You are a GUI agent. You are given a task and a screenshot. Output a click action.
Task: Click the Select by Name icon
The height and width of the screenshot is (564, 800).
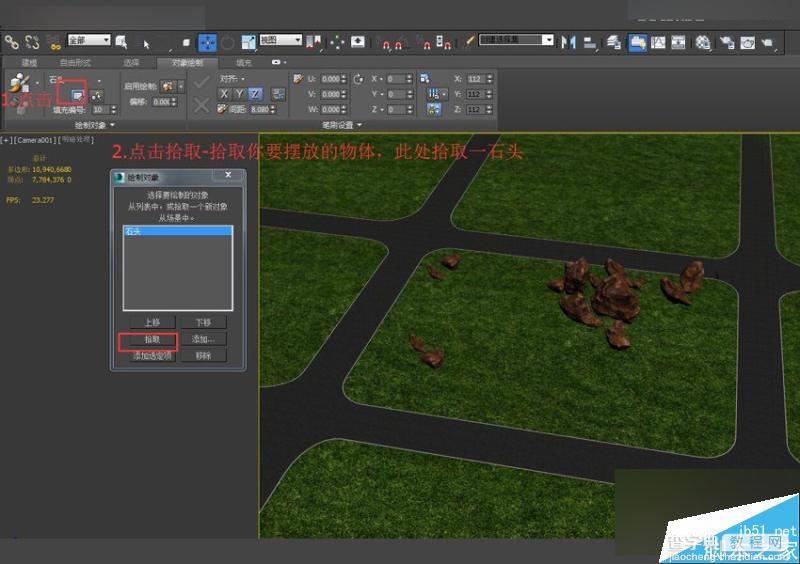(121, 42)
